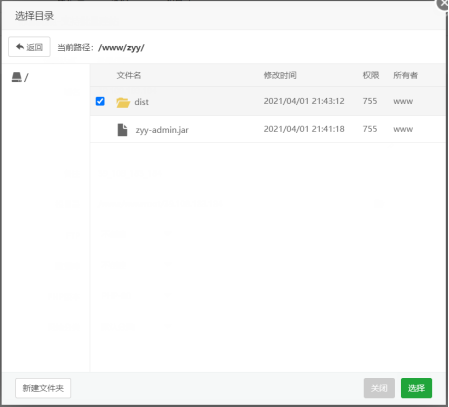The height and width of the screenshot is (407, 449).
Task: Open the dist folder icon
Action: pyautogui.click(x=123, y=102)
